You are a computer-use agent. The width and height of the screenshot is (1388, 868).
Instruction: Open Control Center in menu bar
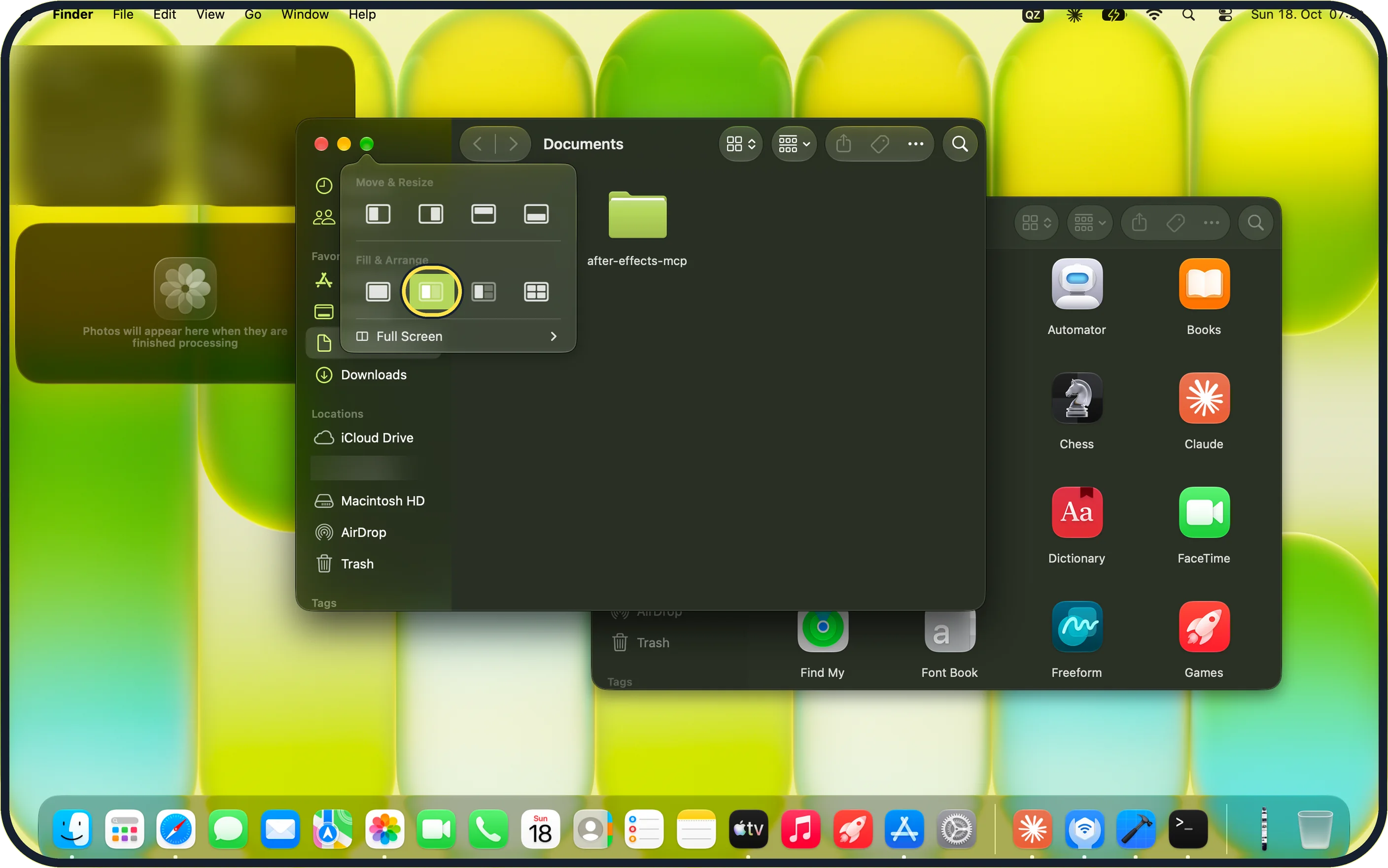(1225, 14)
